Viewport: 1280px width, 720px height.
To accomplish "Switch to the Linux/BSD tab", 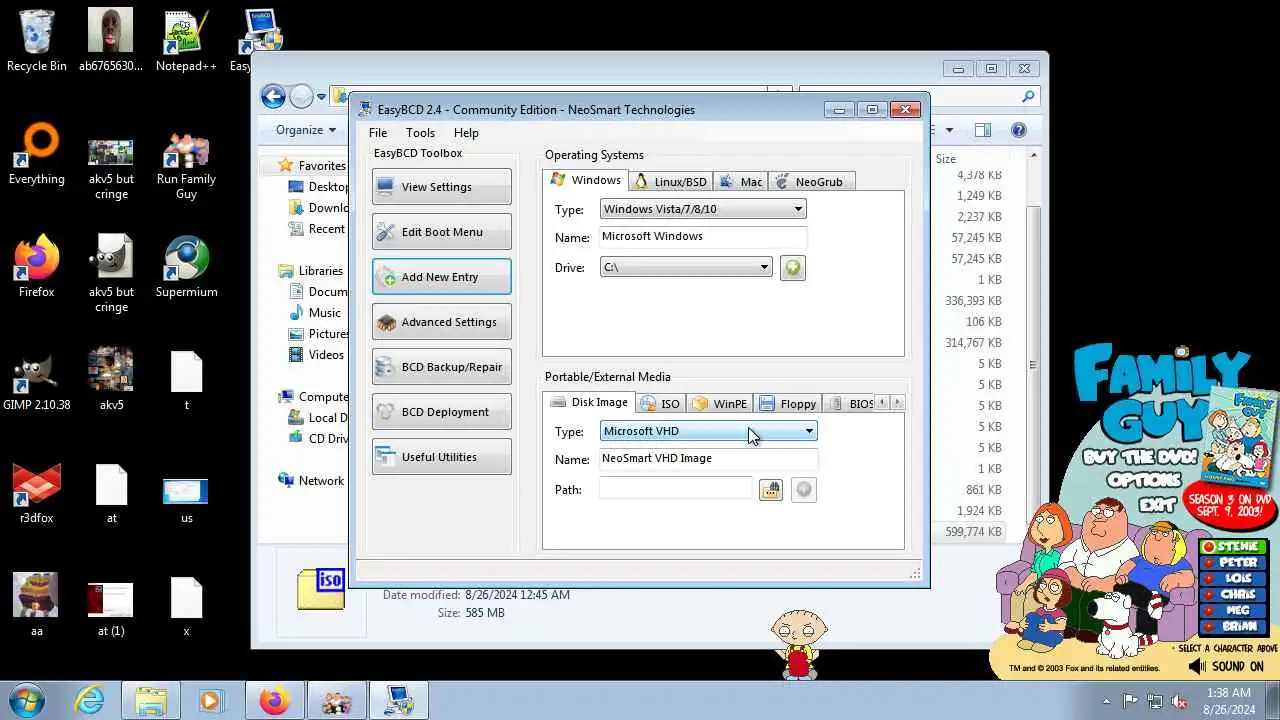I will (x=670, y=182).
